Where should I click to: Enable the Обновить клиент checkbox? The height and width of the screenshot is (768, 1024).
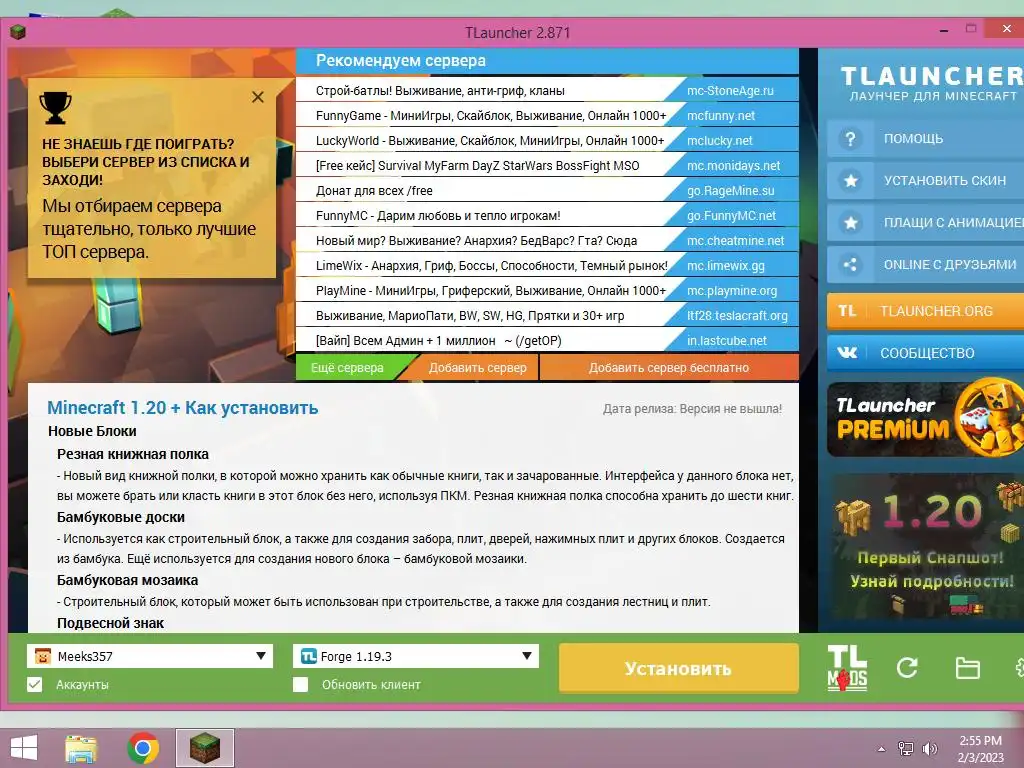[300, 684]
